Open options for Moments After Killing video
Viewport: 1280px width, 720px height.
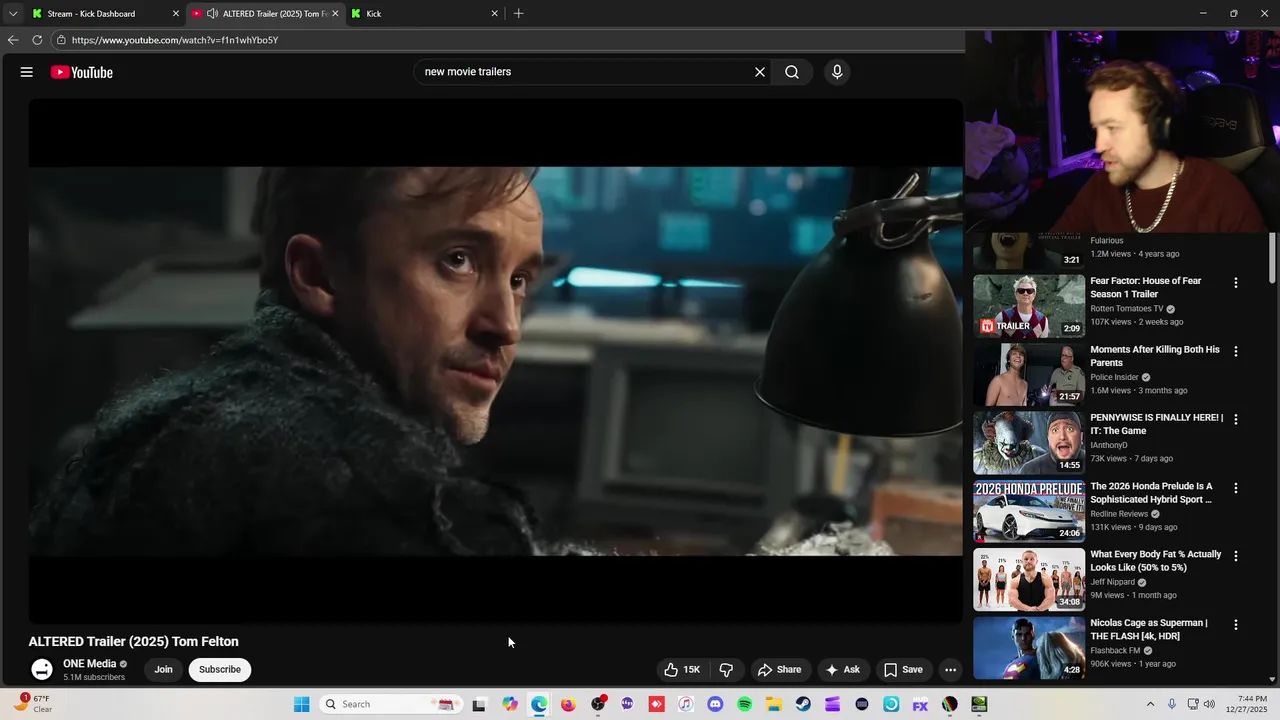1236,351
